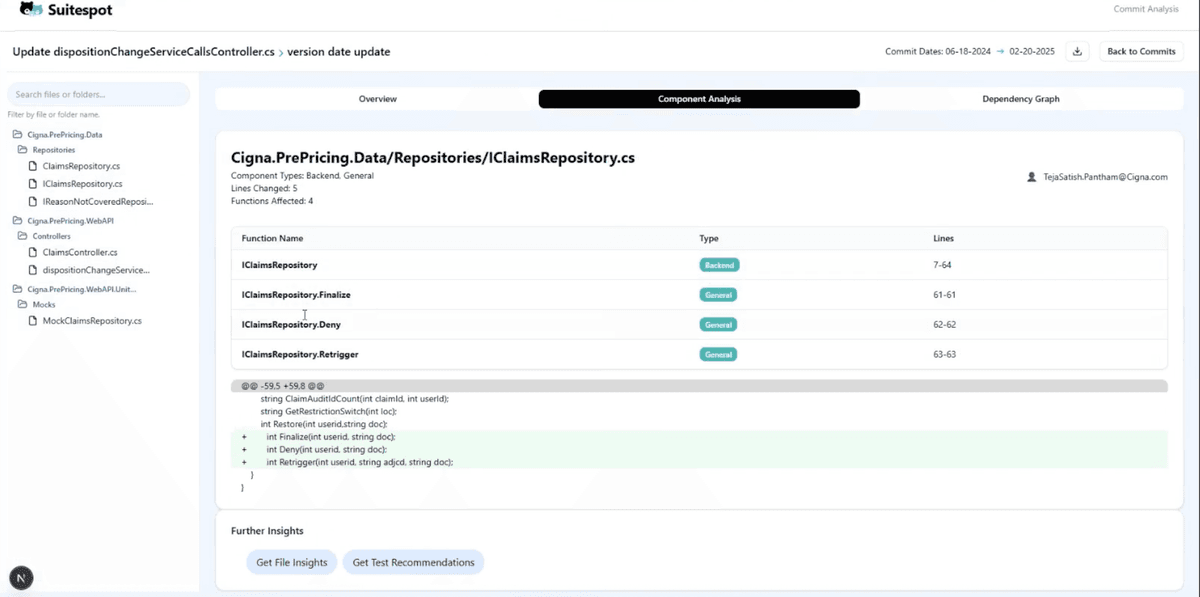Click the user avatar icon beside email
This screenshot has height=597, width=1200.
[x=1032, y=177]
